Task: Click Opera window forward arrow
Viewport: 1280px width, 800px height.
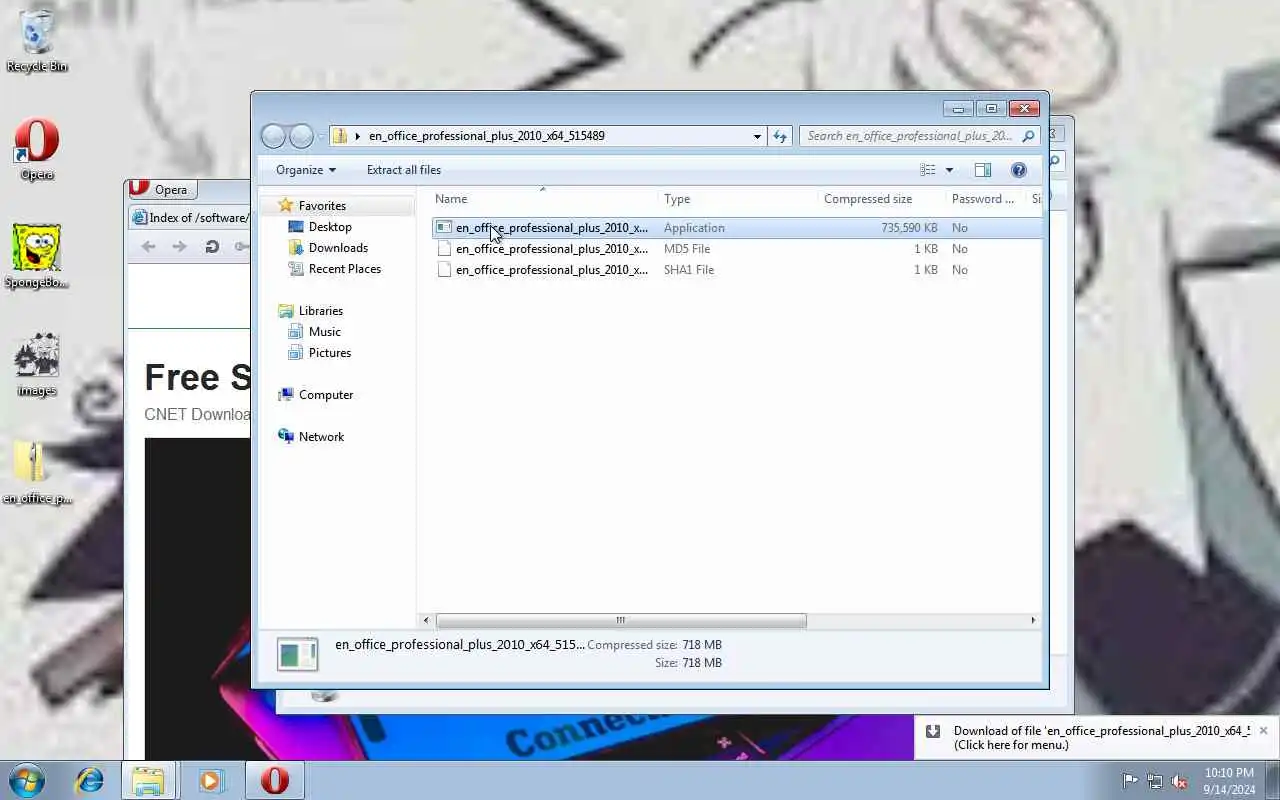Action: (x=179, y=247)
